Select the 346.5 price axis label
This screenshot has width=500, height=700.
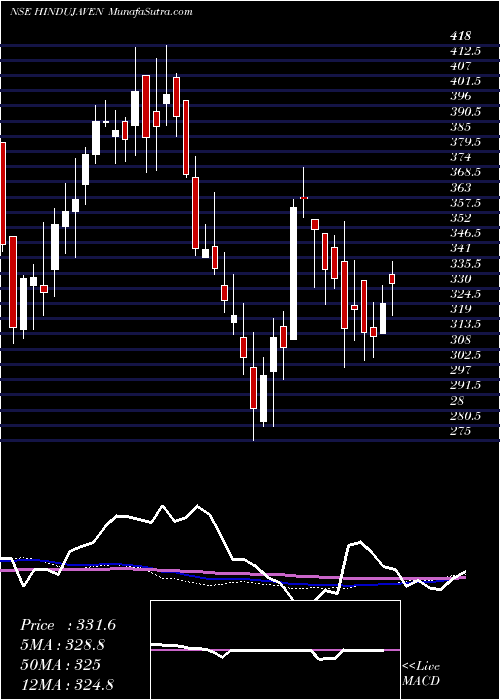point(466,233)
